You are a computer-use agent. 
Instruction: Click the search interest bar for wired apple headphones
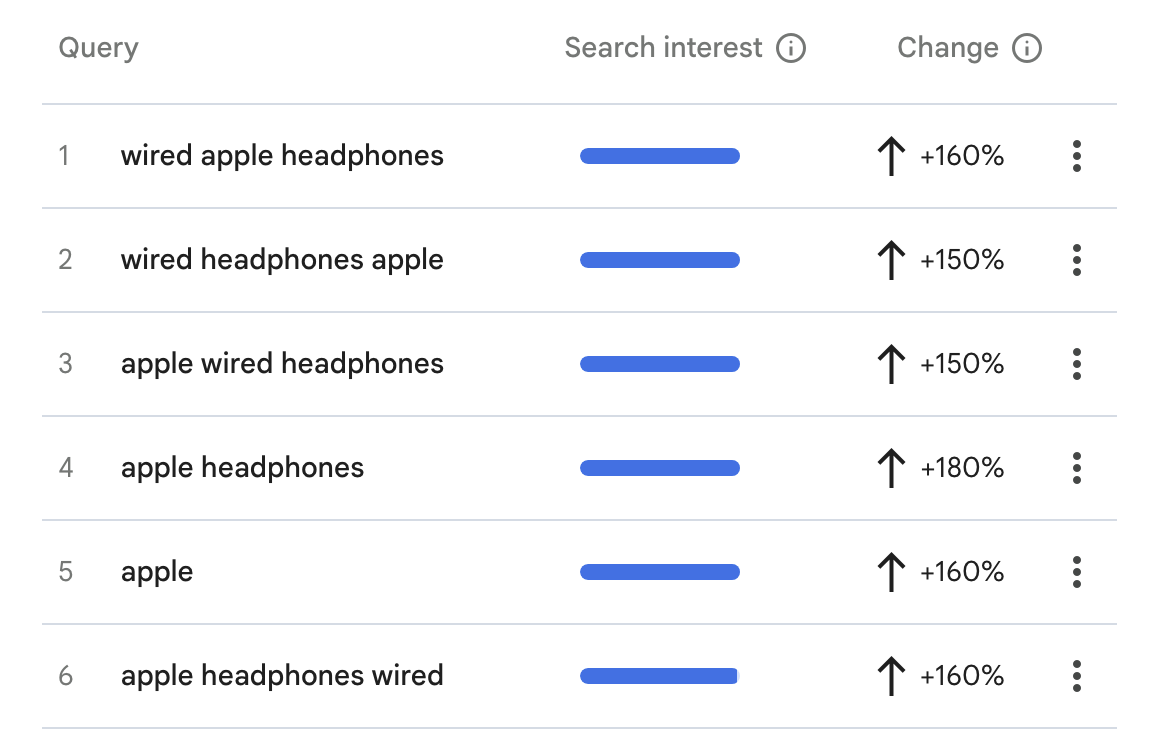pos(660,156)
